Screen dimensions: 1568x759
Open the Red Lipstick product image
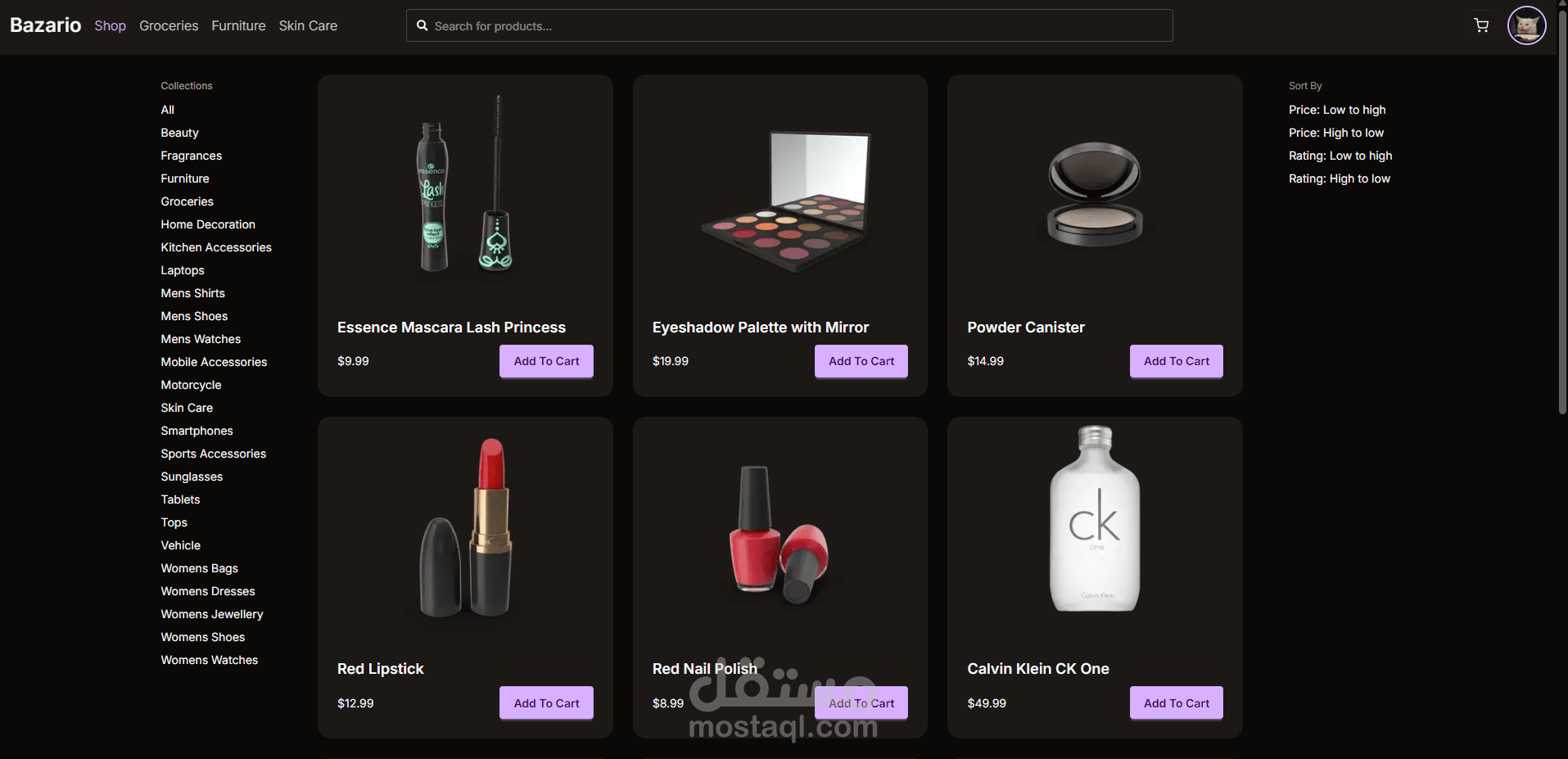(466, 528)
